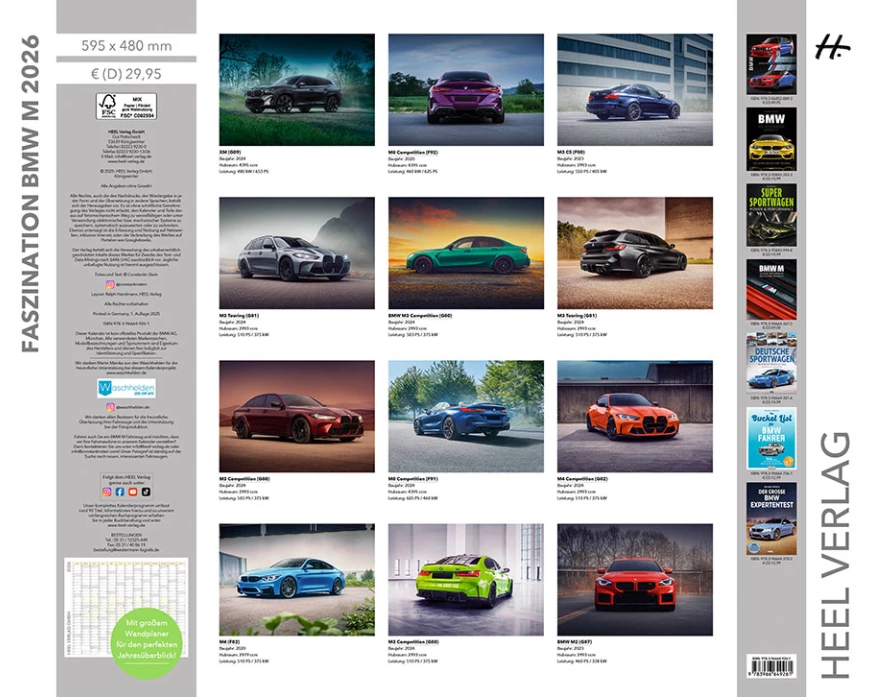The height and width of the screenshot is (697, 872).
Task: Select the orange M4 Competition (G82) image
Action: coord(635,416)
